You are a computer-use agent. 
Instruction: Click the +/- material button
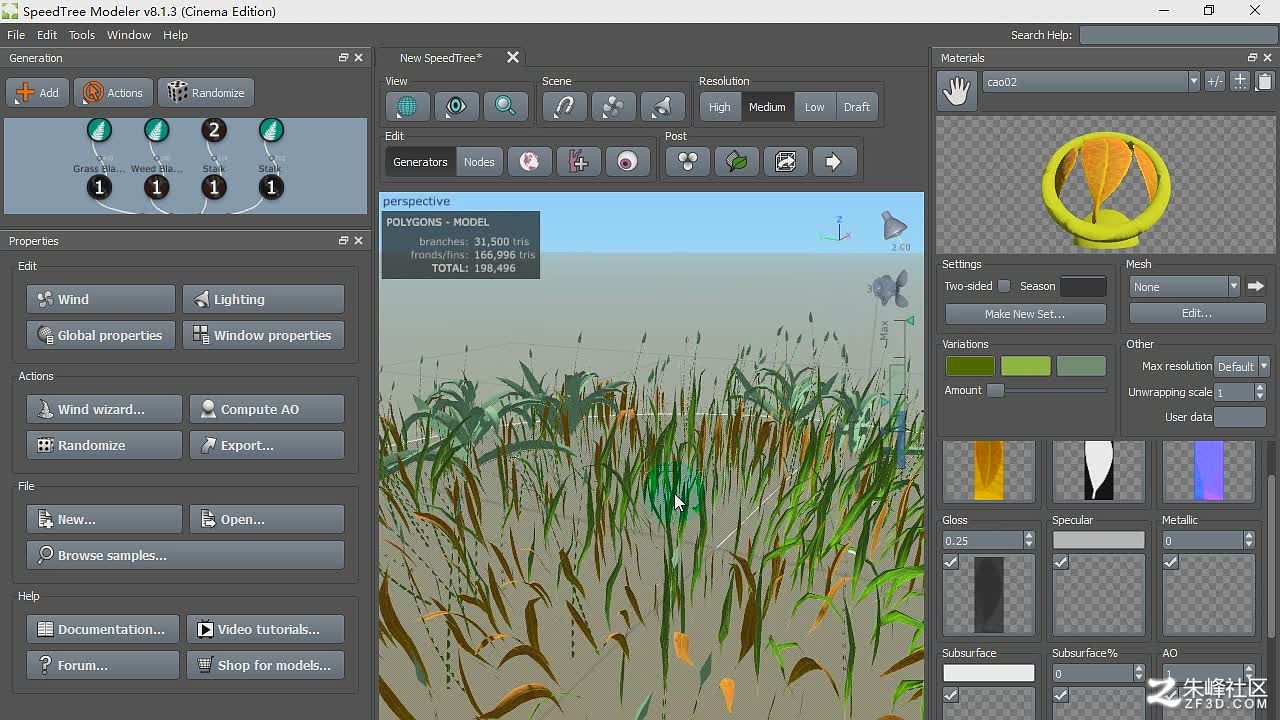[1215, 82]
